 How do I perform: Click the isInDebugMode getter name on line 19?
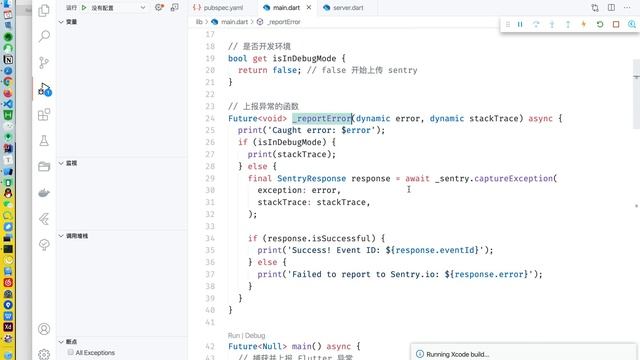[x=304, y=58]
